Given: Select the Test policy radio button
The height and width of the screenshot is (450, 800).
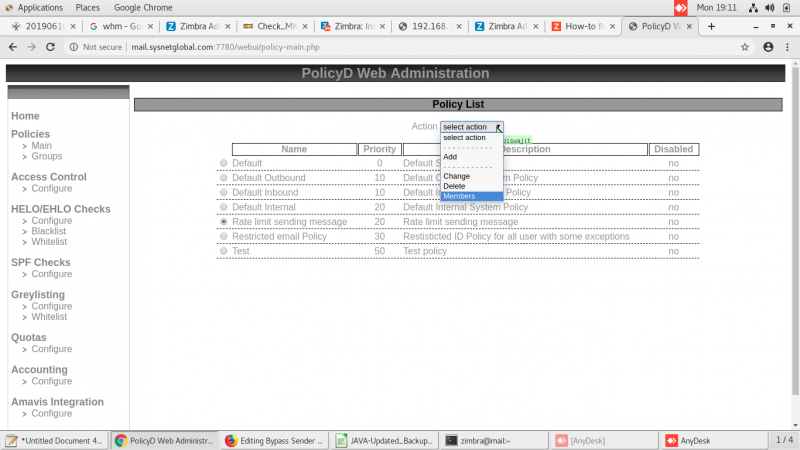Looking at the screenshot, I should (x=223, y=251).
